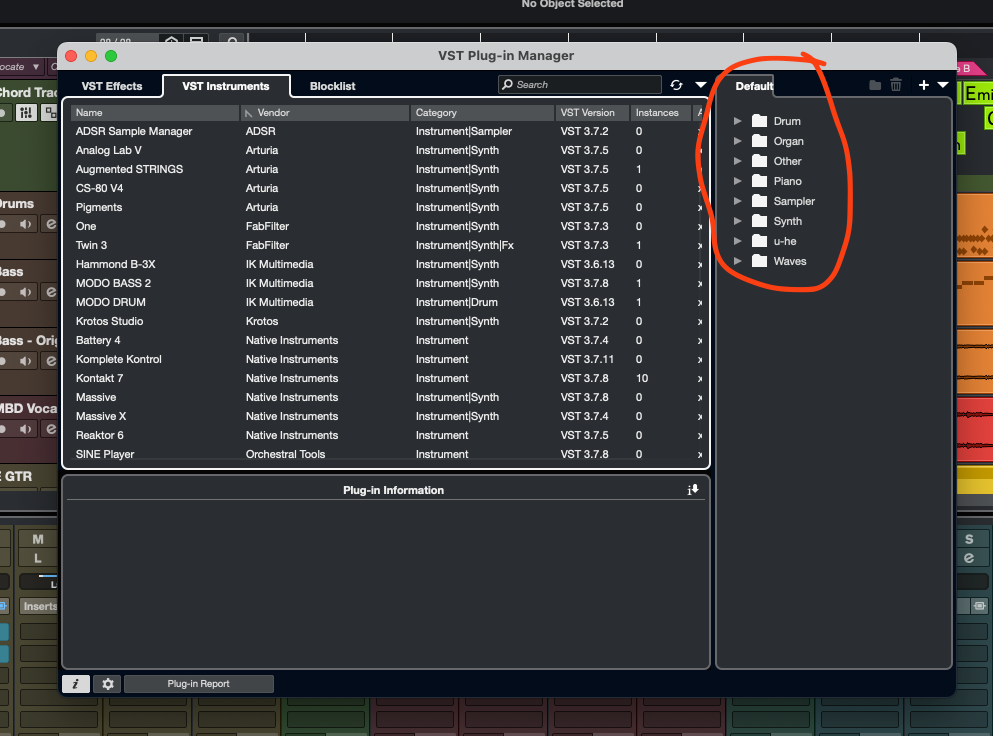Expand the Other folder
This screenshot has width=993, height=736.
(737, 161)
